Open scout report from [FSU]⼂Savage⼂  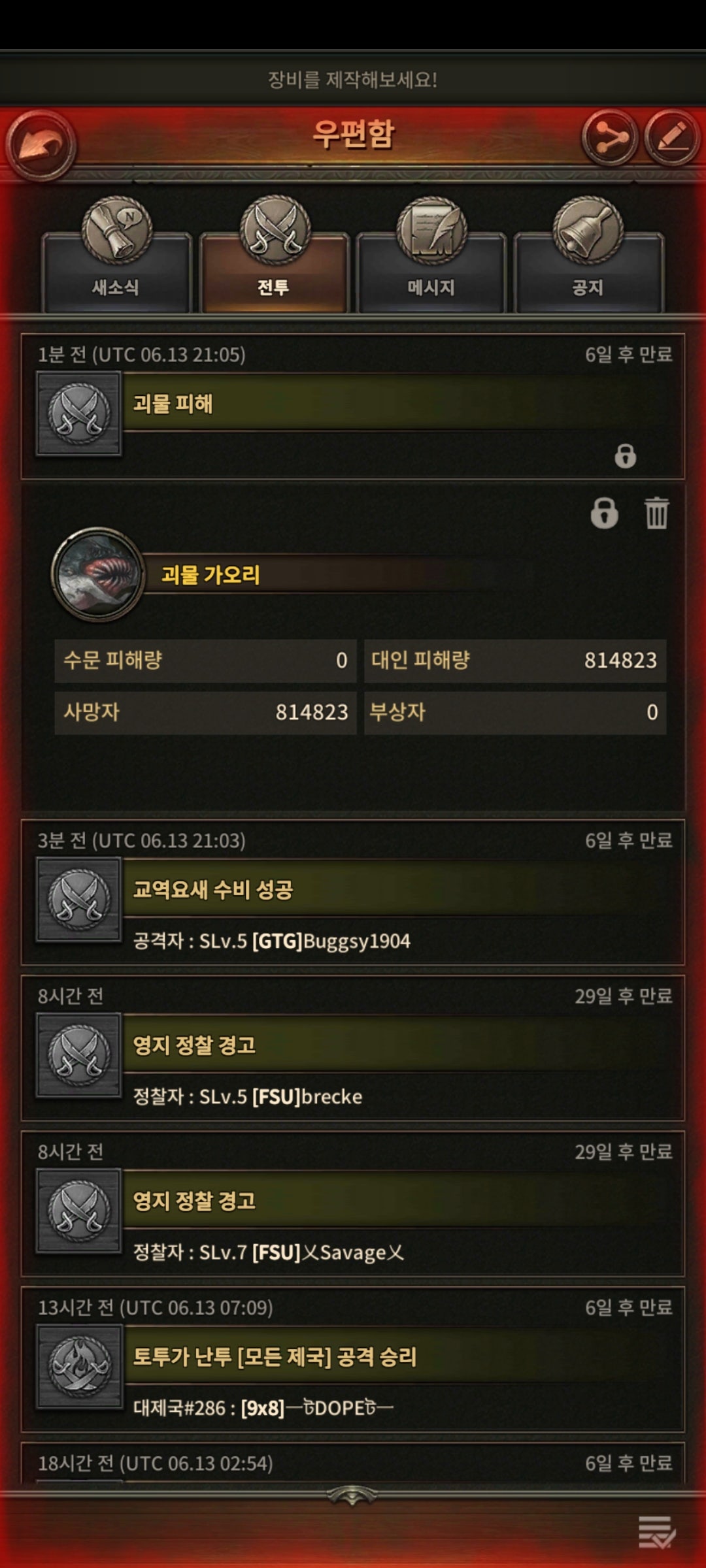coord(353,1203)
